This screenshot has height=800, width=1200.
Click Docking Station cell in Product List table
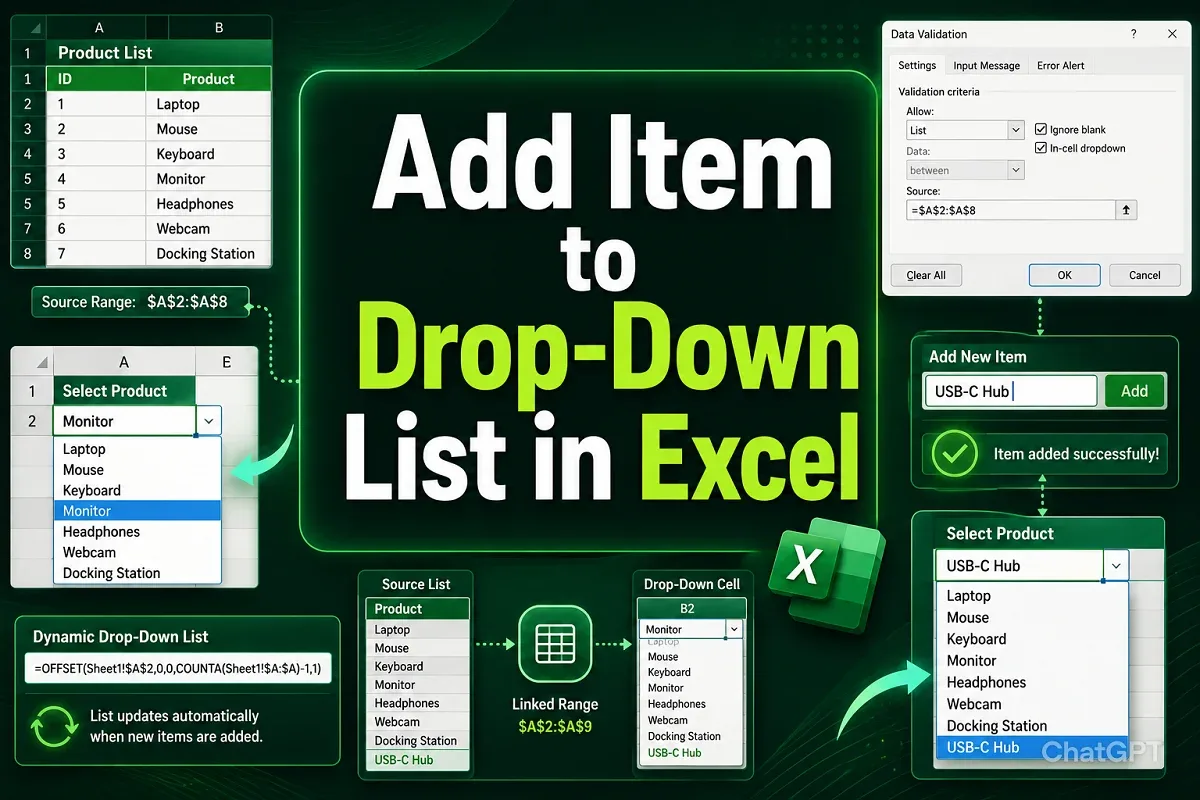click(x=208, y=254)
